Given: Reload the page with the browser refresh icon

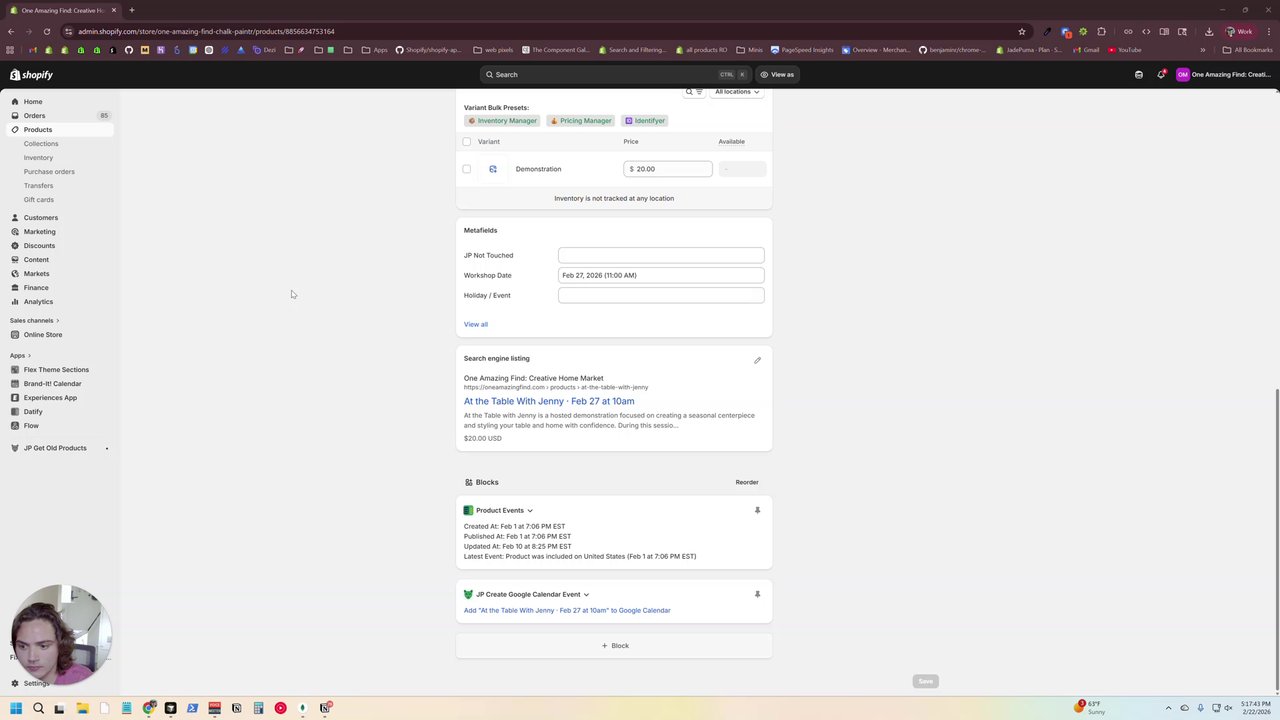Looking at the screenshot, I should point(47,31).
